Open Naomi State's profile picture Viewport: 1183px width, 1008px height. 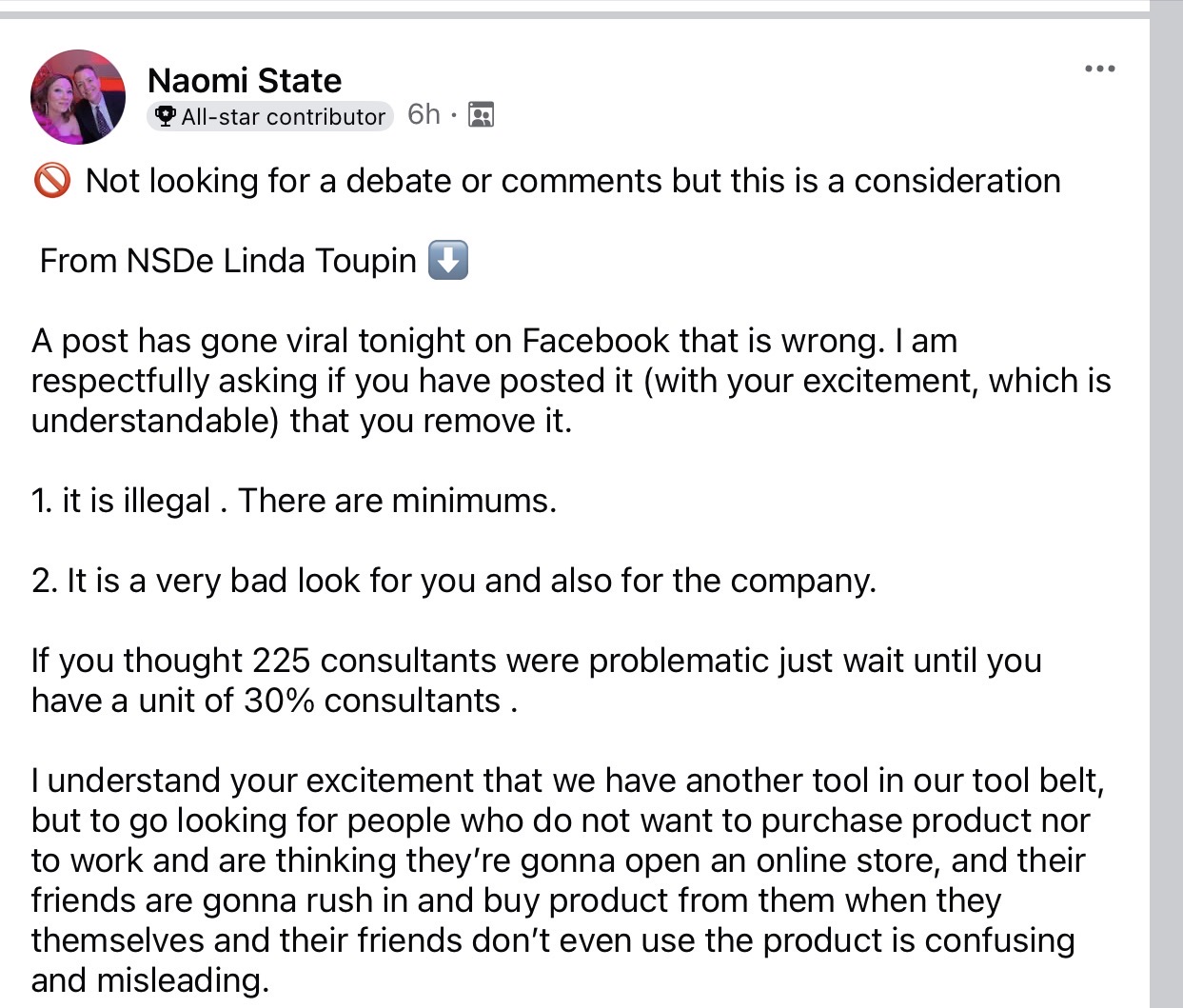pyautogui.click(x=78, y=97)
